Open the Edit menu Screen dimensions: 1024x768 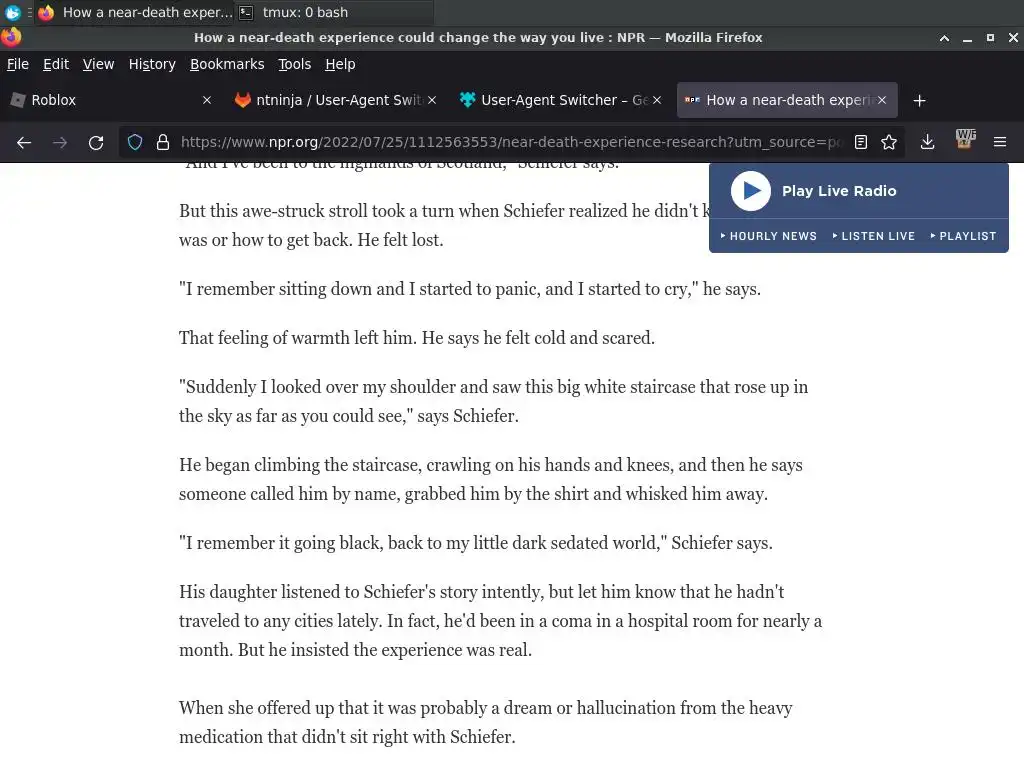click(x=56, y=64)
